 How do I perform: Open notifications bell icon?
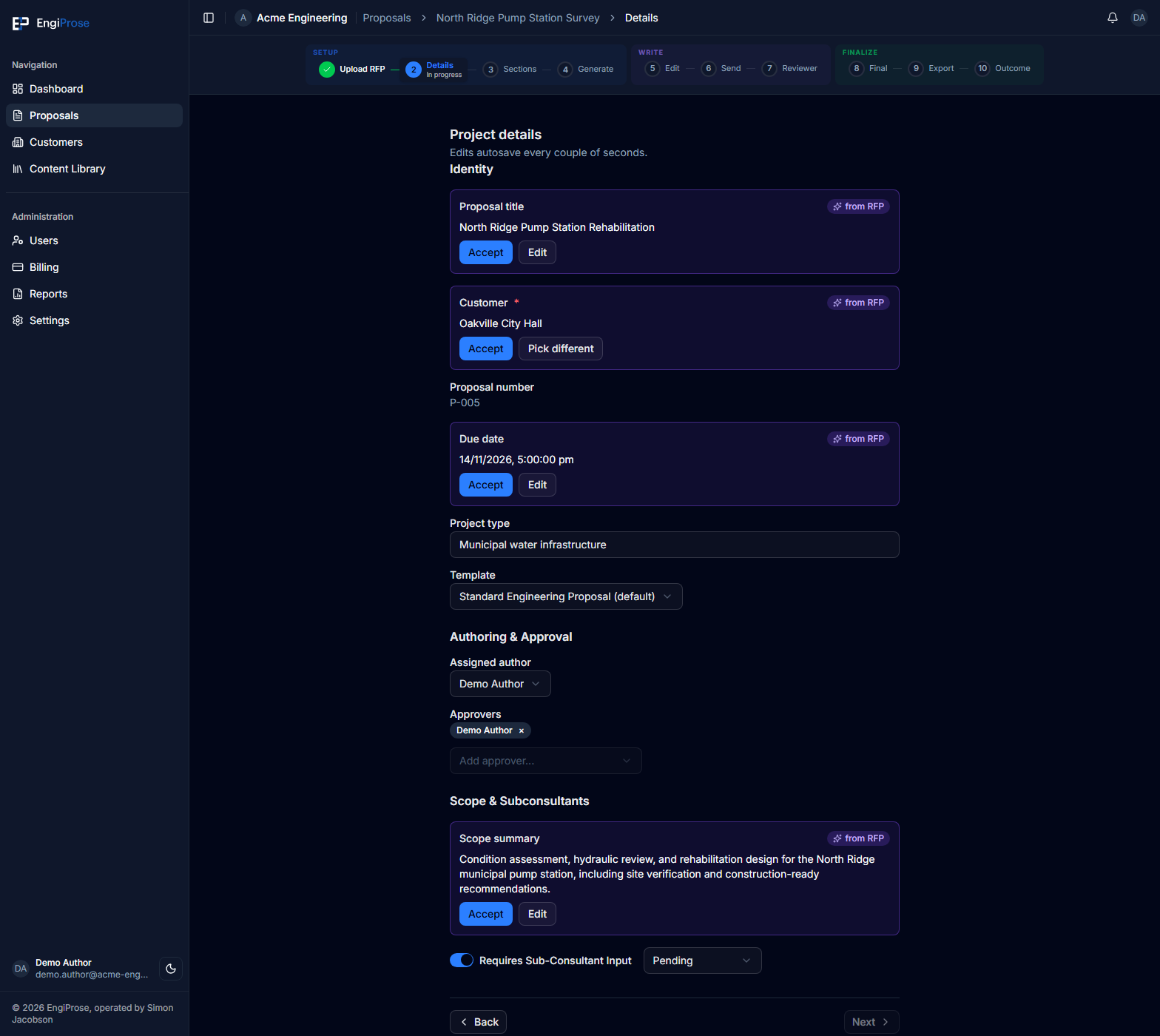1113,18
